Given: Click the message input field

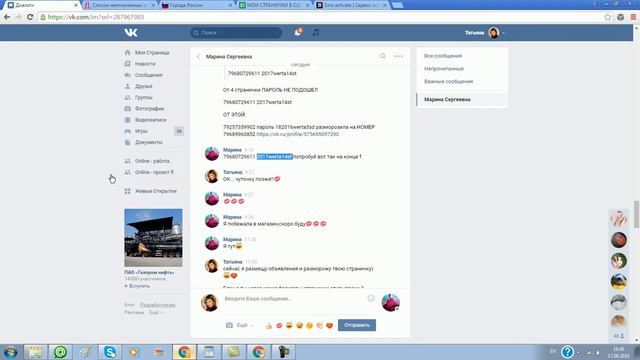Looking at the screenshot, I should (294, 299).
